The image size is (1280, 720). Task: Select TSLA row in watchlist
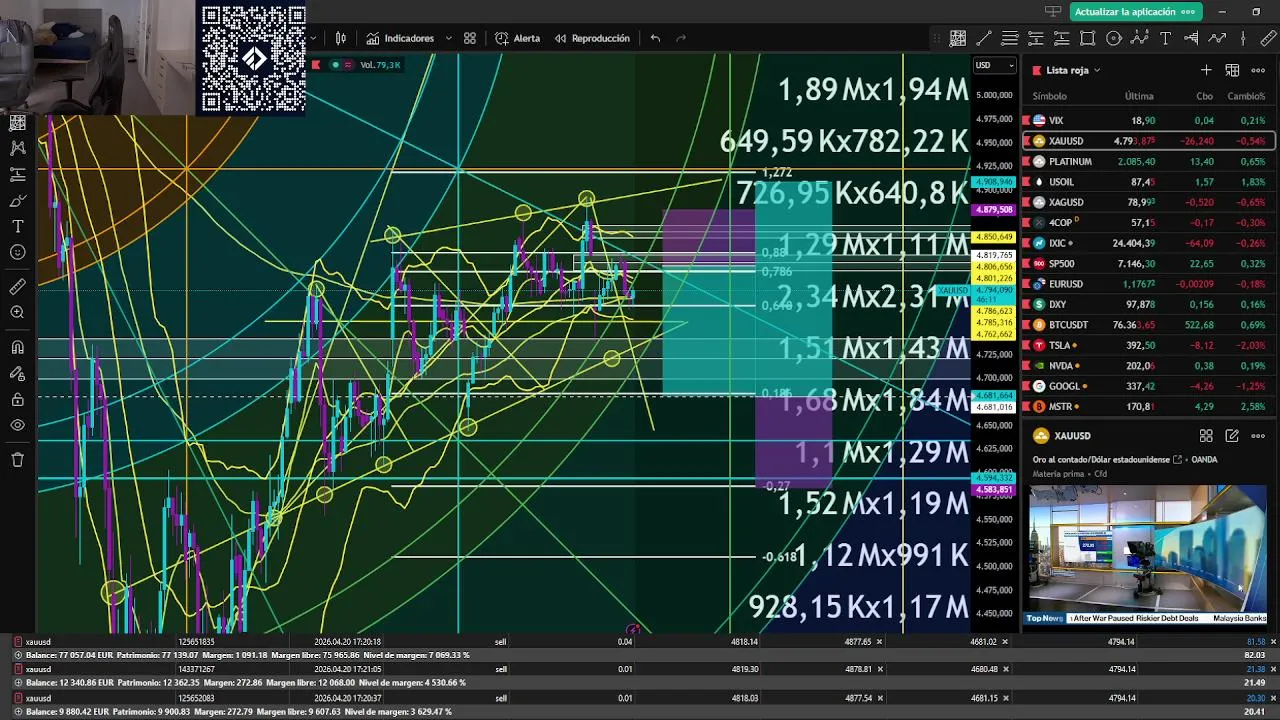[1148, 345]
